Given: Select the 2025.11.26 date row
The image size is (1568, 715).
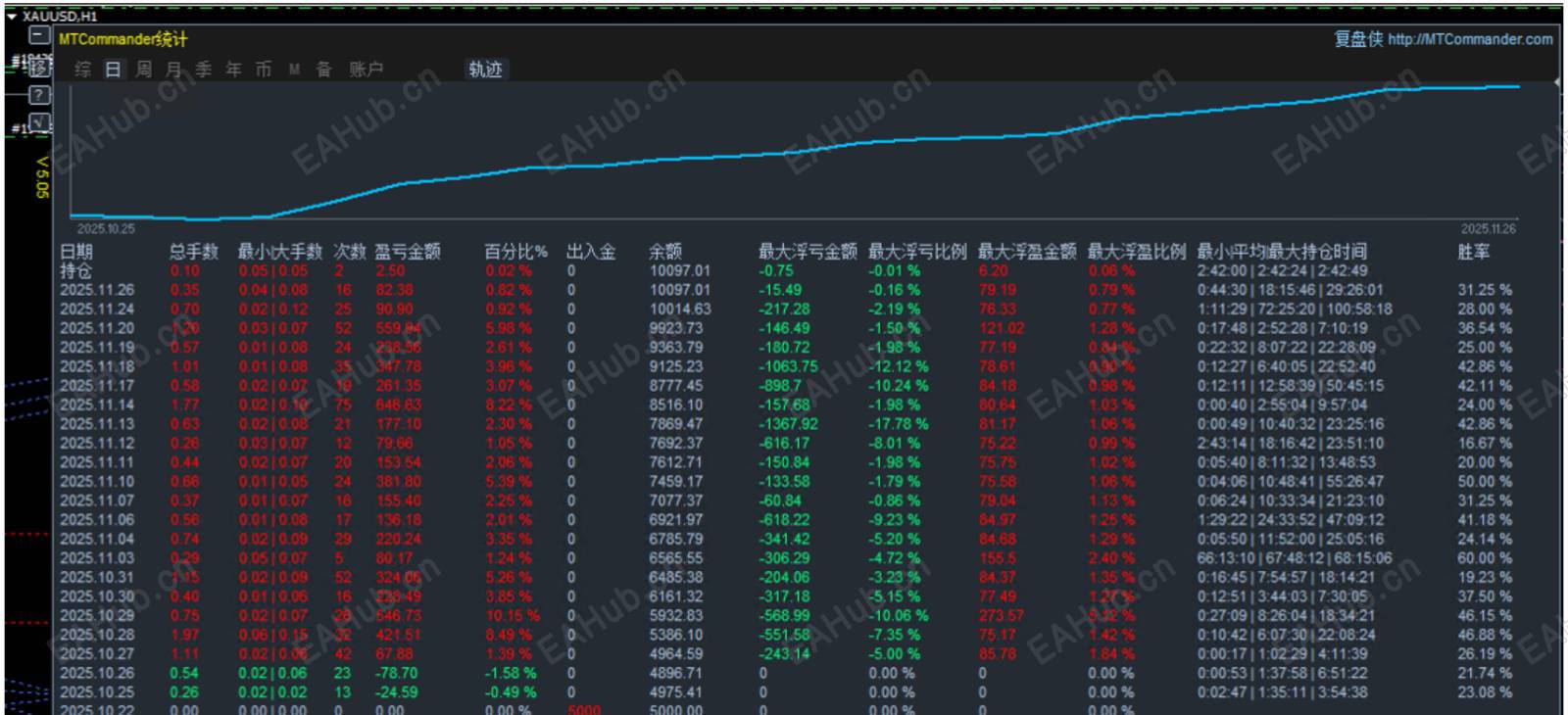Looking at the screenshot, I should point(97,290).
